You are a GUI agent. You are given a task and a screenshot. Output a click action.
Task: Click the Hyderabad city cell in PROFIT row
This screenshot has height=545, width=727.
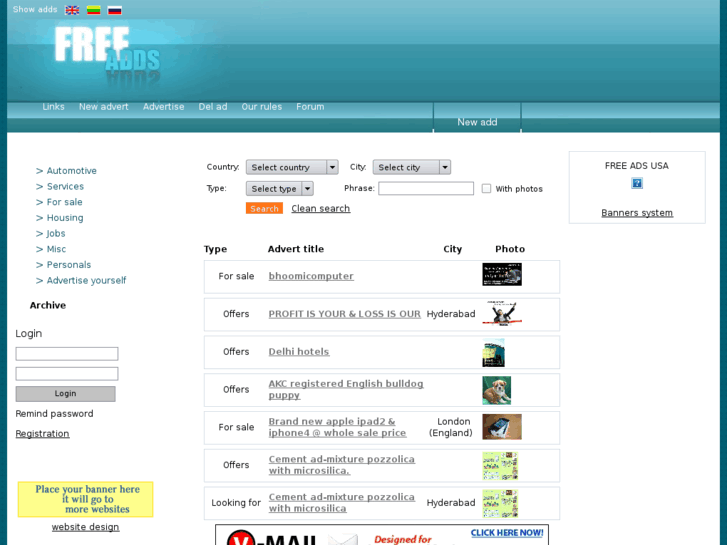451,314
